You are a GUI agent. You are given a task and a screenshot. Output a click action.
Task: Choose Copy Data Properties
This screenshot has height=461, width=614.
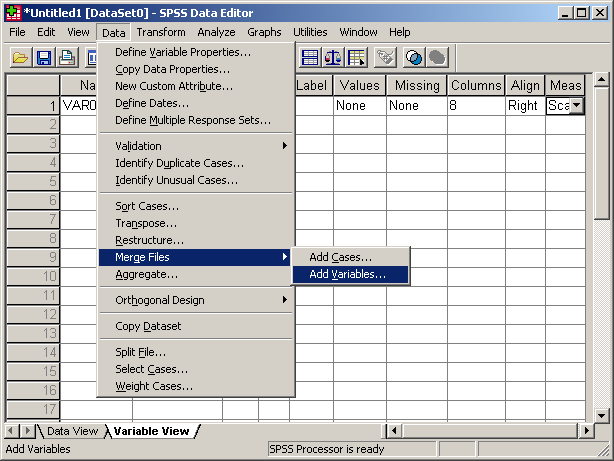pyautogui.click(x=195, y=69)
